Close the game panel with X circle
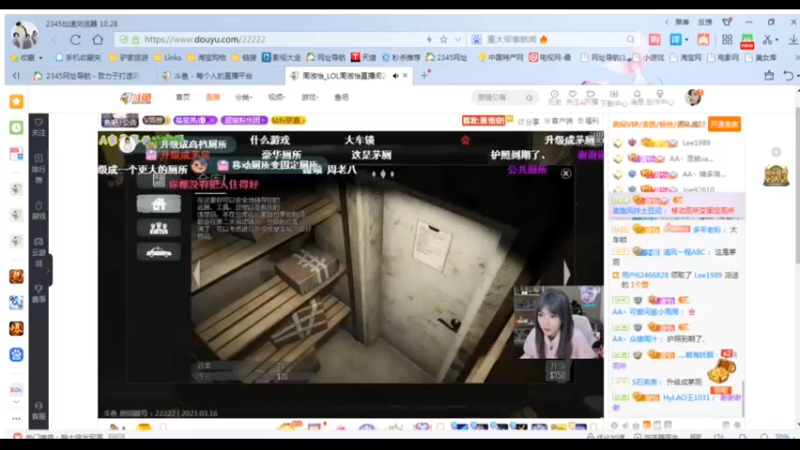This screenshot has height=450, width=800. [x=566, y=173]
